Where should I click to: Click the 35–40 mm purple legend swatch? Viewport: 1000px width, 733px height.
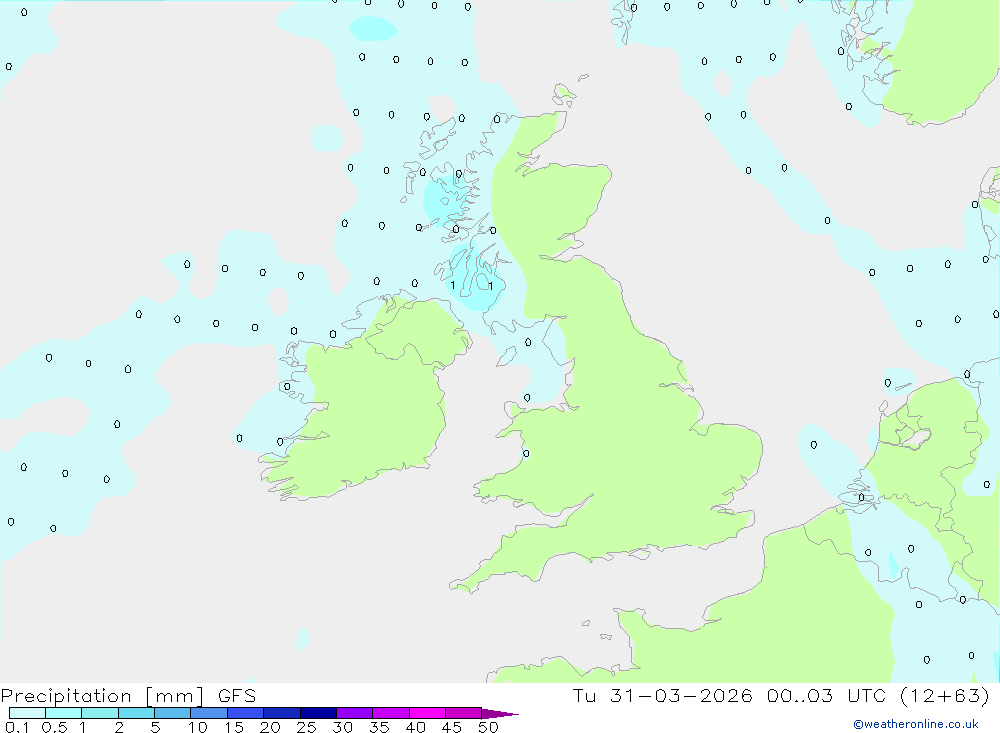(x=391, y=713)
